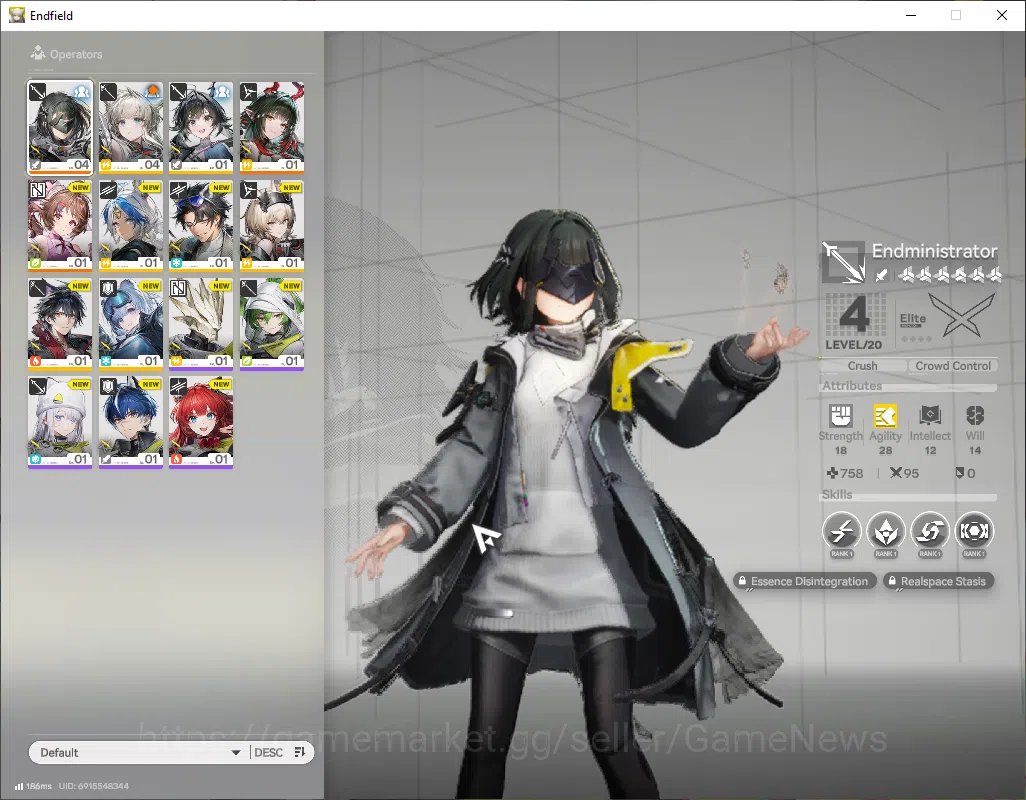1026x800 pixels.
Task: Click the Strength attribute fist icon
Action: [x=841, y=415]
